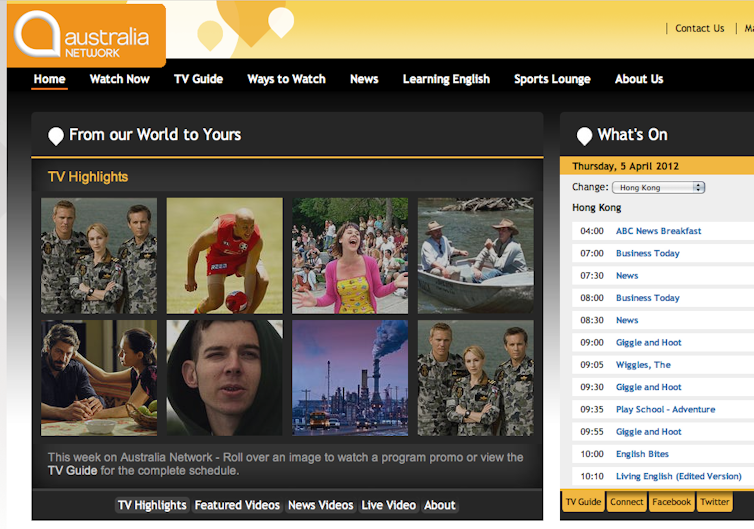The width and height of the screenshot is (754, 529).
Task: Open Learning English section
Action: [446, 79]
